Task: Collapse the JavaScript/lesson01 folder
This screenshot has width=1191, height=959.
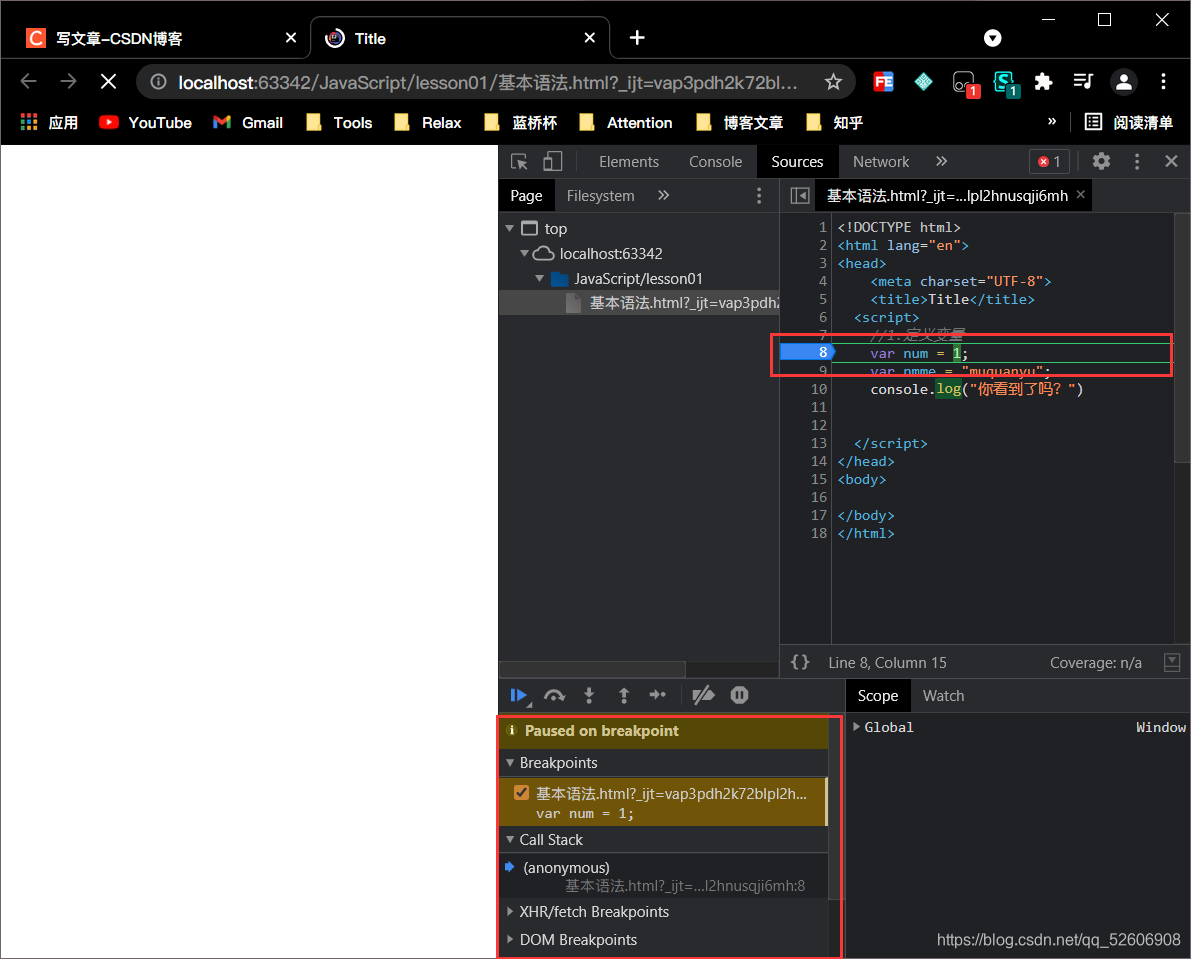Action: click(539, 279)
